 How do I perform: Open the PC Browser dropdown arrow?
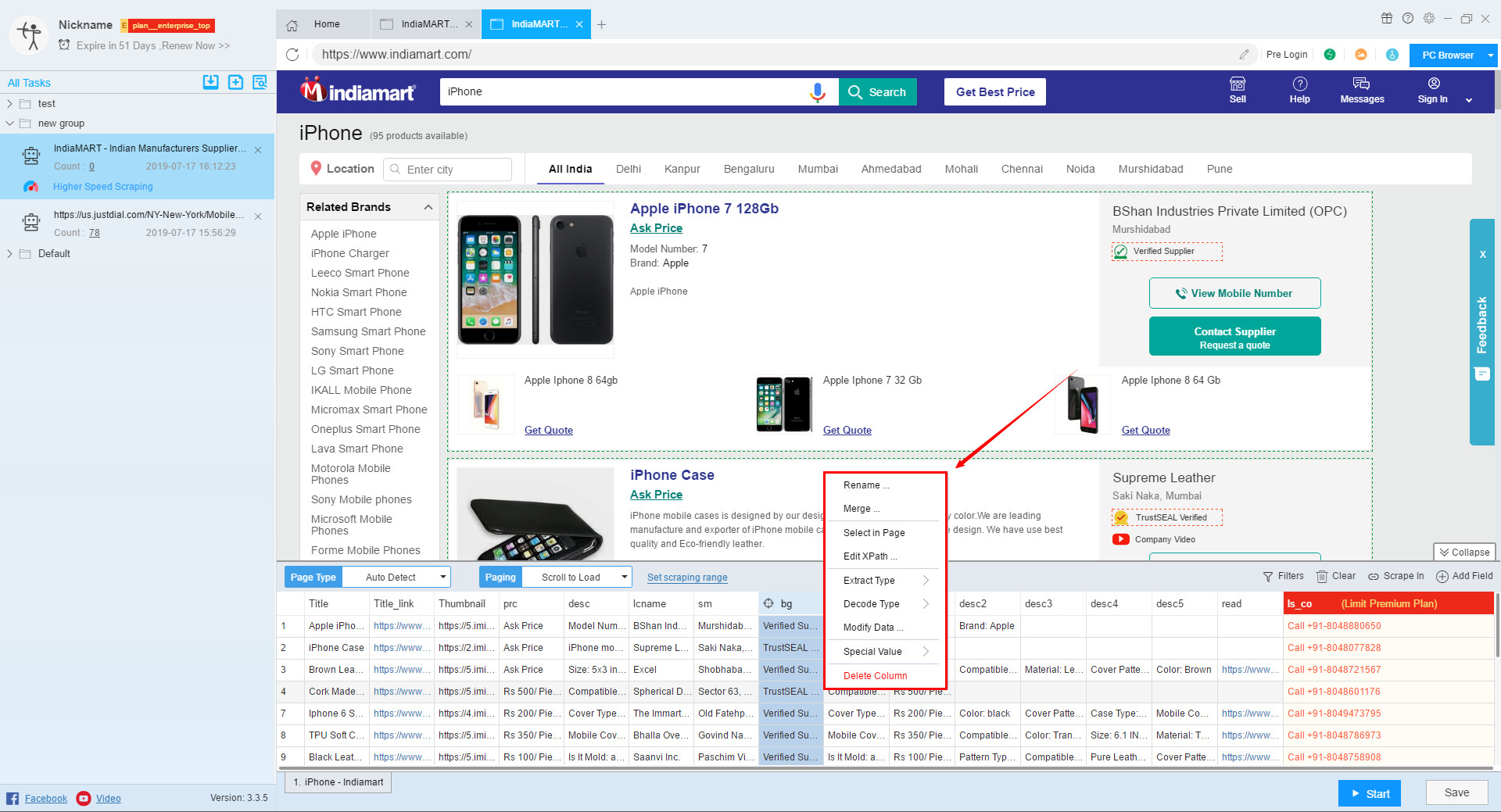tap(1491, 55)
